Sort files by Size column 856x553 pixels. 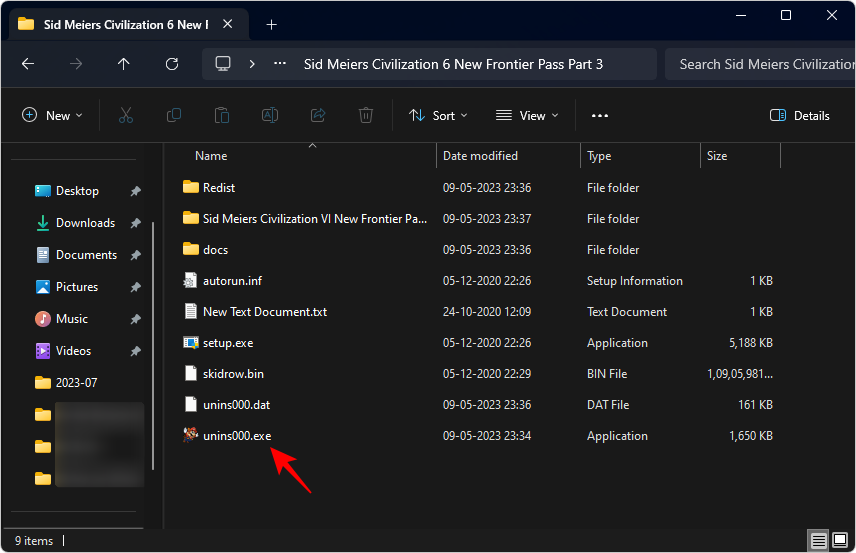(717, 156)
